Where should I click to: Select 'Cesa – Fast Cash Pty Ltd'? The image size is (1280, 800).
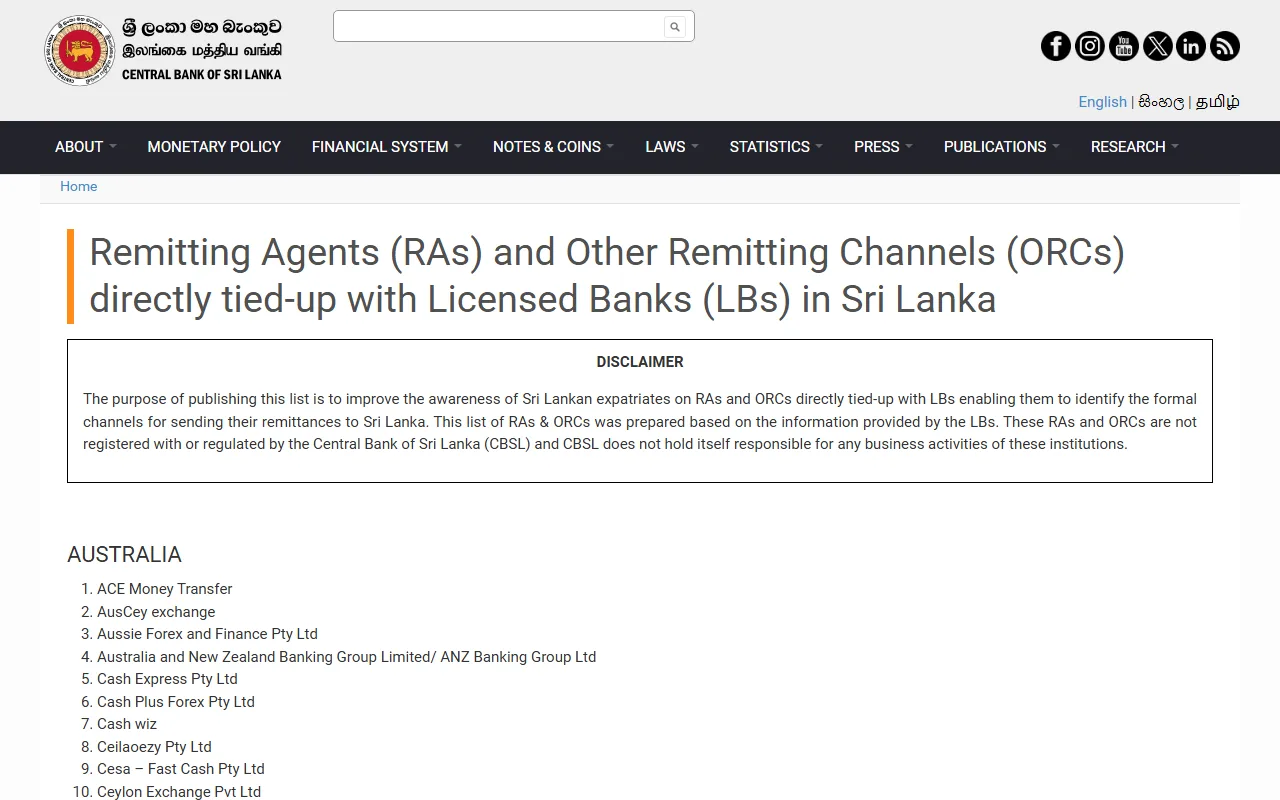pos(181,769)
